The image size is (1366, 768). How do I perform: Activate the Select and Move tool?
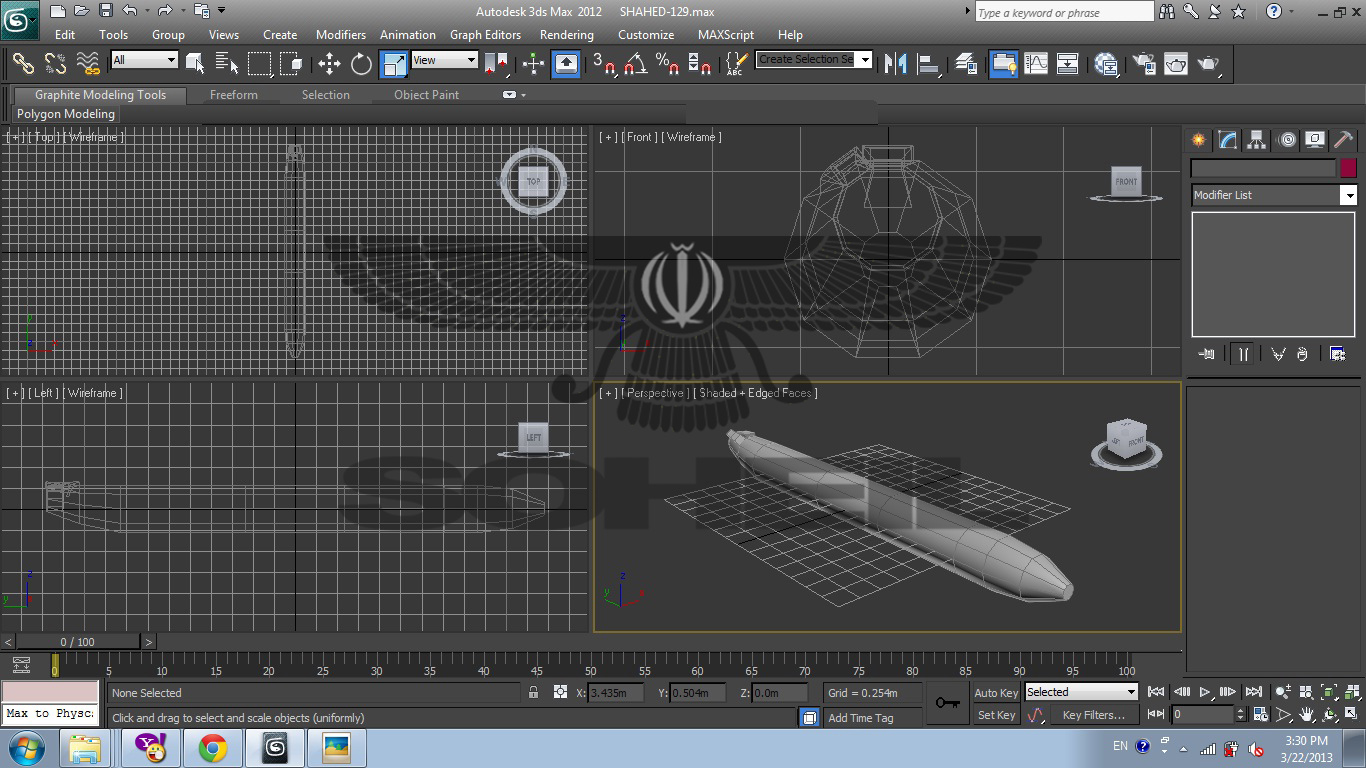click(329, 64)
